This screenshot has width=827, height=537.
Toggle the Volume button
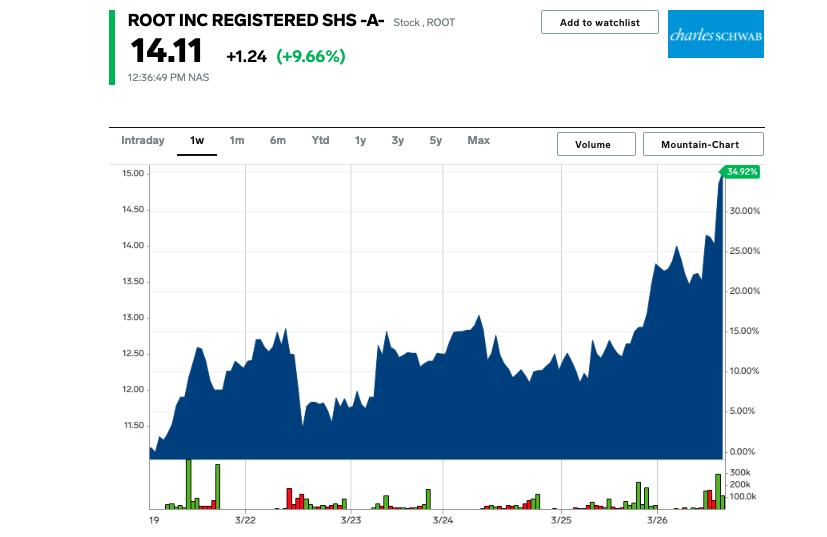(597, 144)
